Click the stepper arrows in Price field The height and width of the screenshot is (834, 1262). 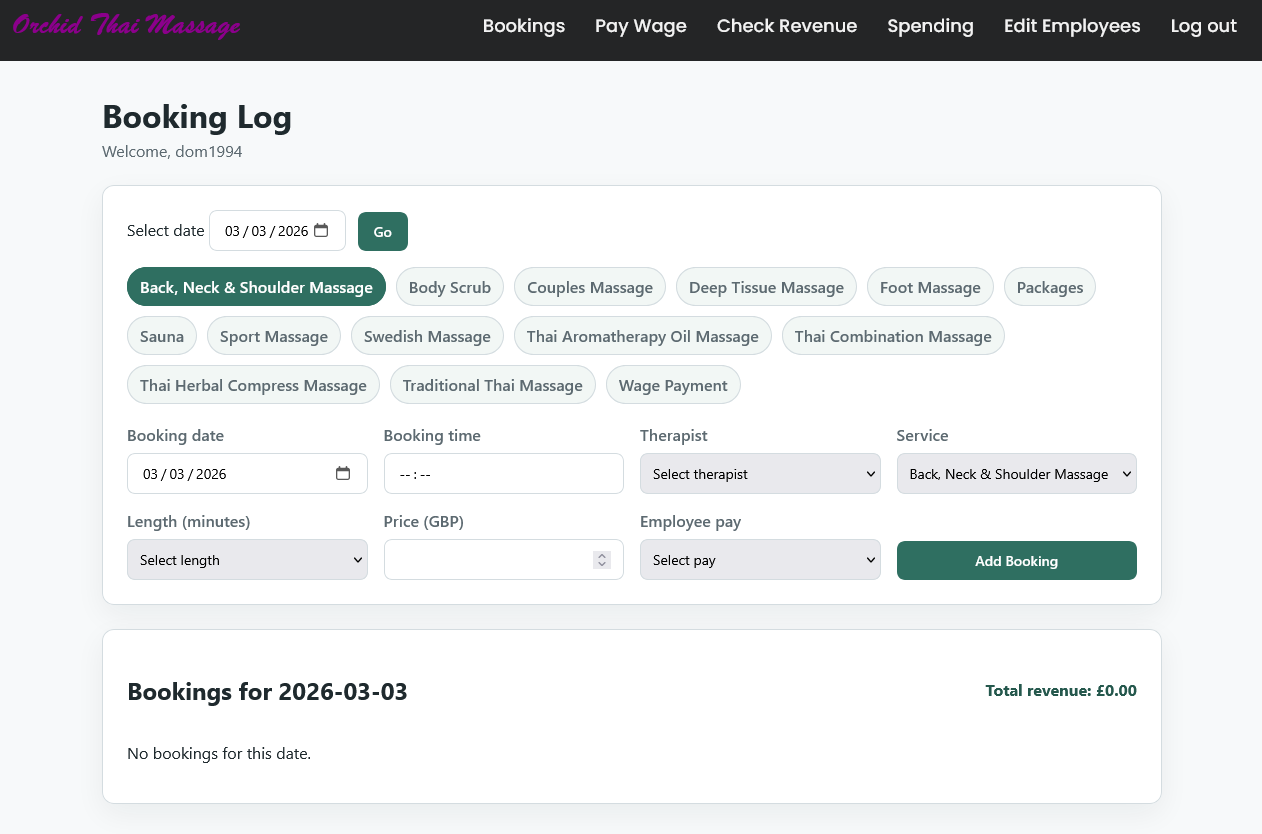click(600, 559)
